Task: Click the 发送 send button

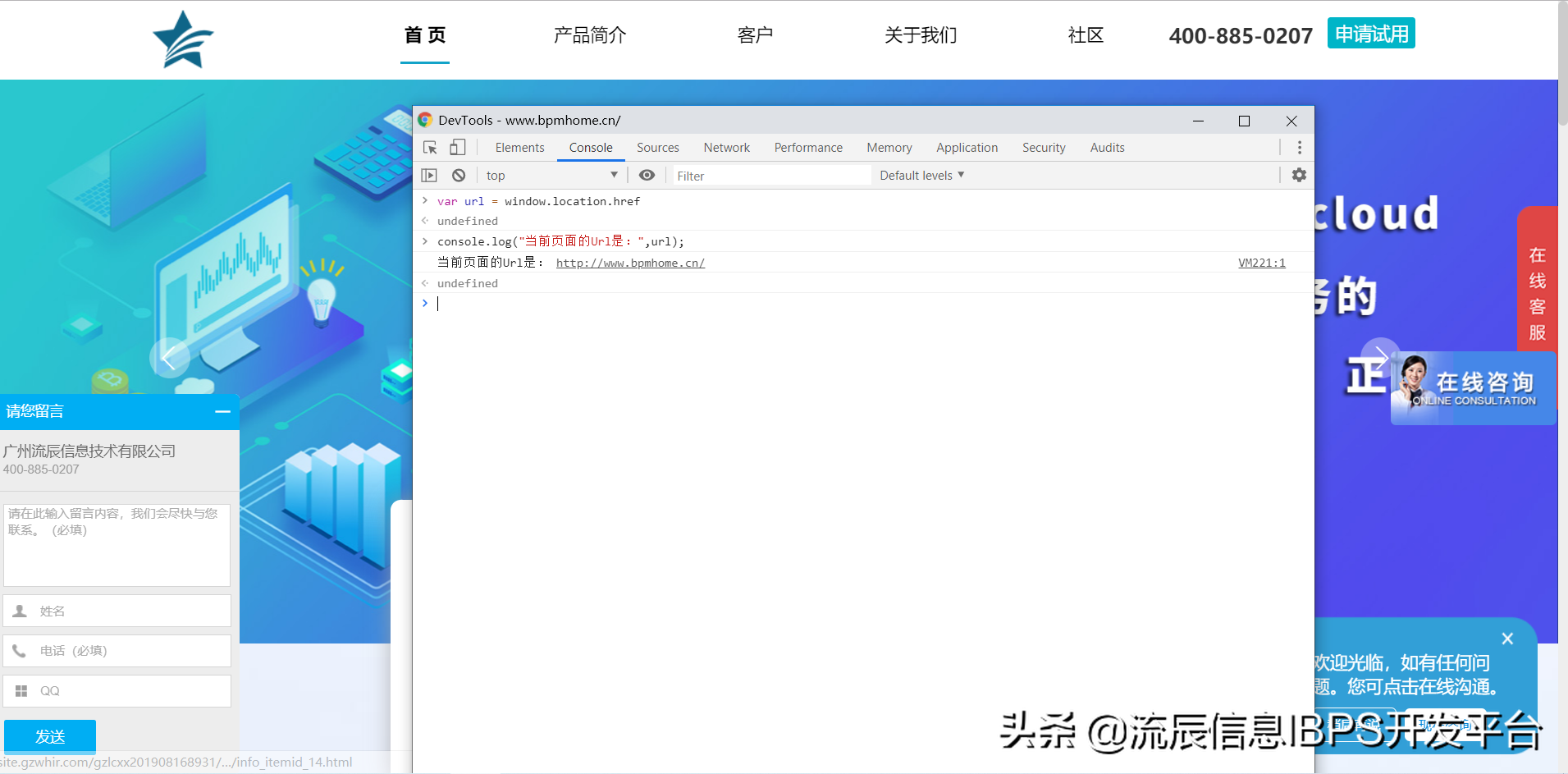Action: 50,736
